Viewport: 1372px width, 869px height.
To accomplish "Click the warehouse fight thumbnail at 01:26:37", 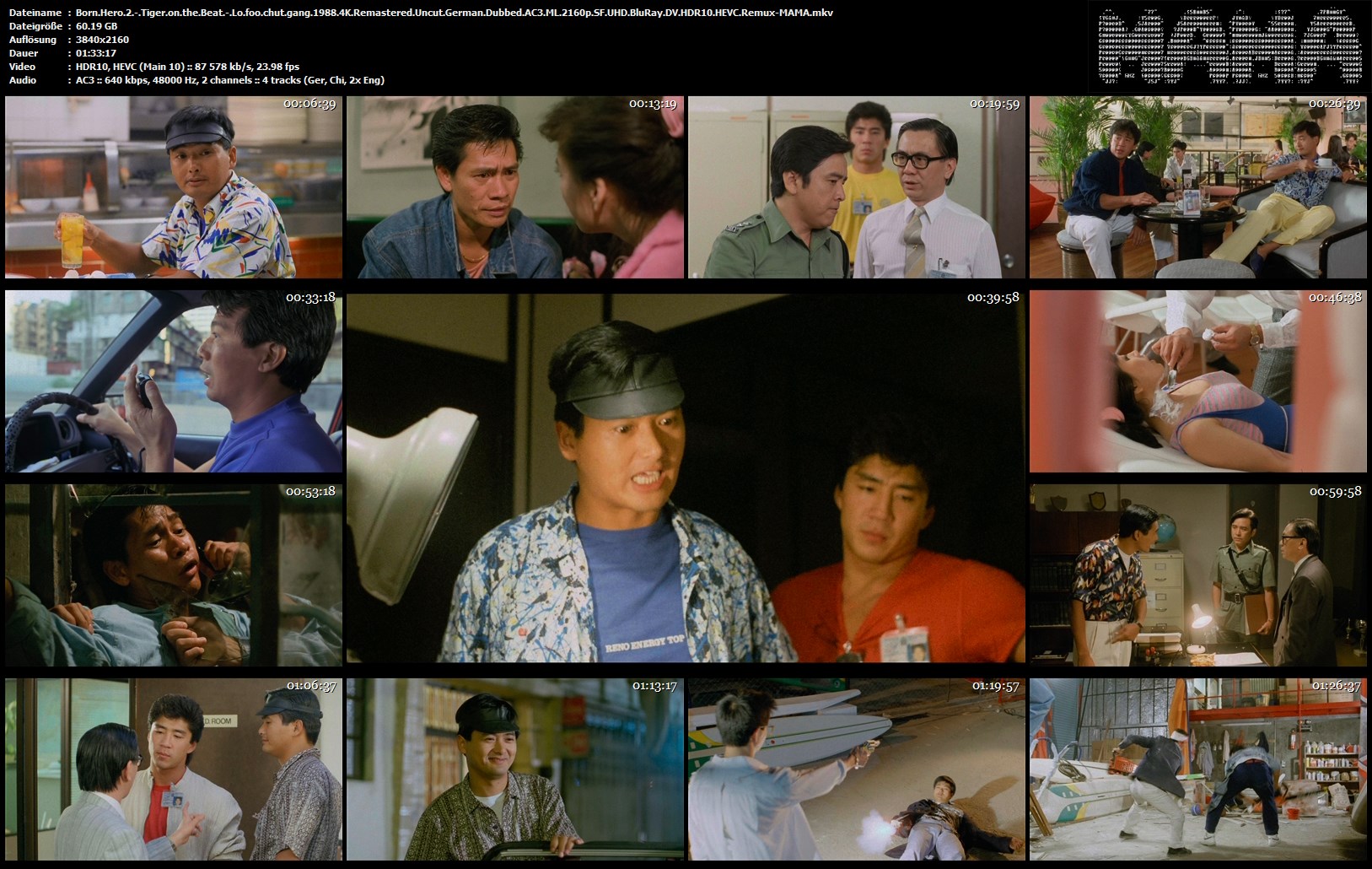I will [1198, 769].
